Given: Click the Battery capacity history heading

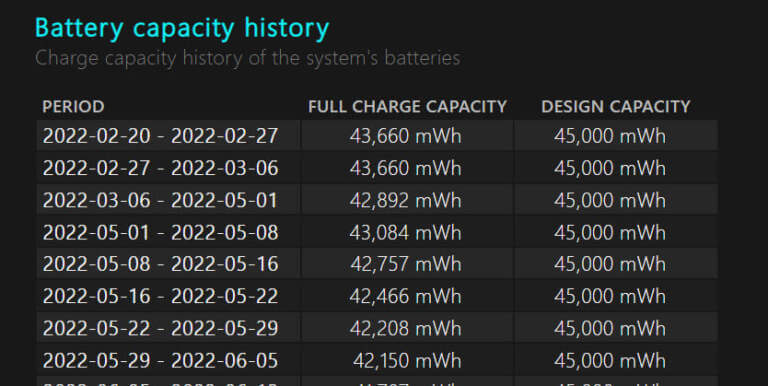Looking at the screenshot, I should click(182, 28).
